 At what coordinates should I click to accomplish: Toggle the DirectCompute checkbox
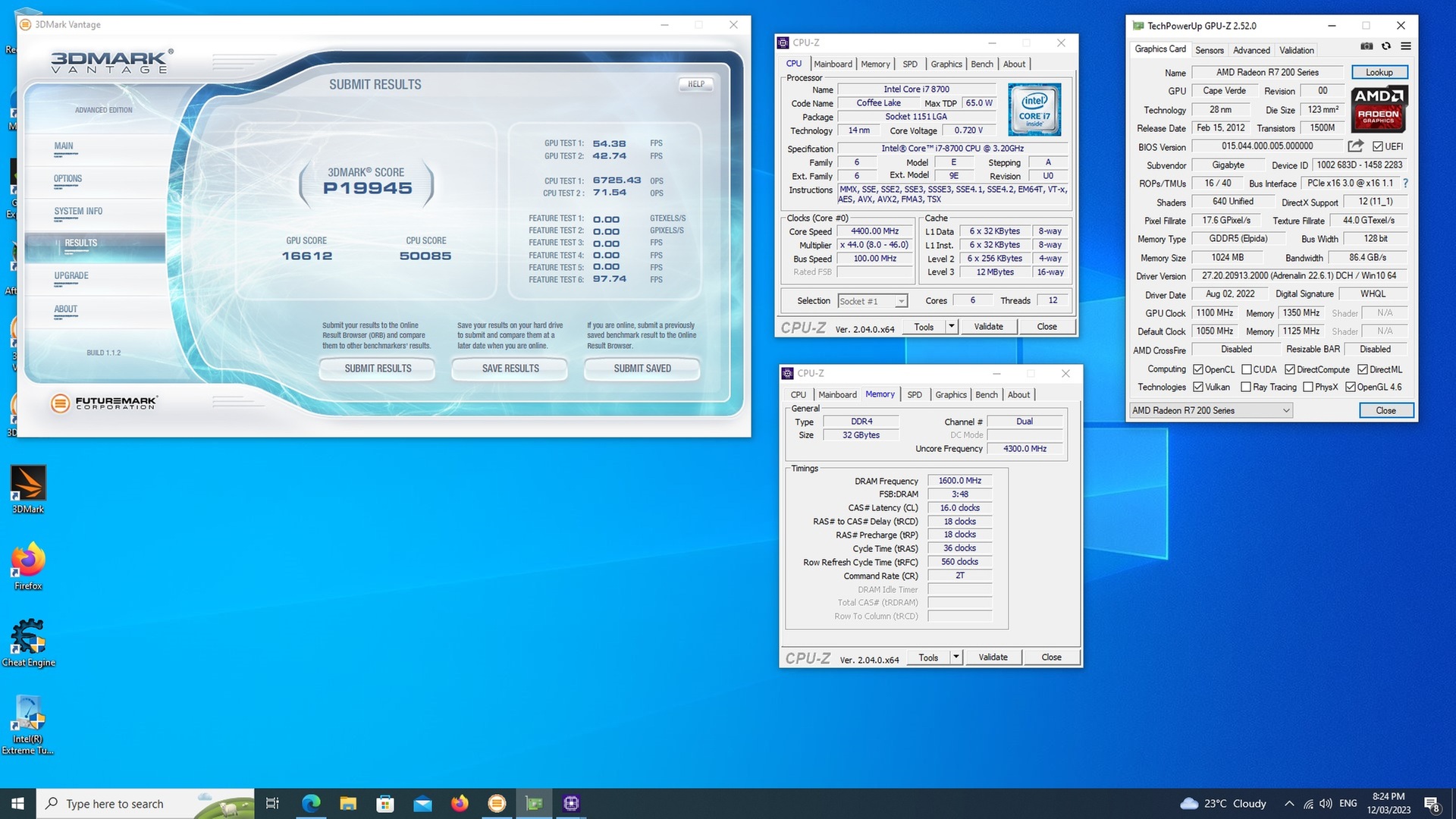point(1290,369)
